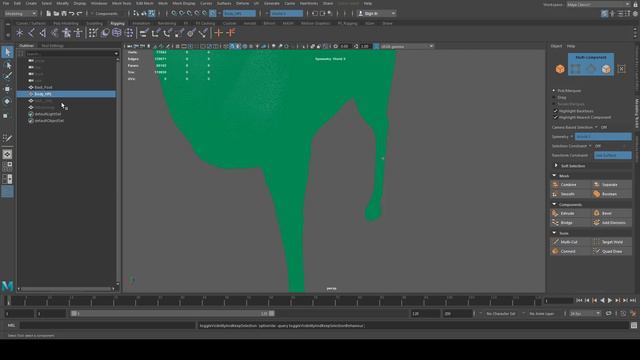Click the Create Locator shelf icon
The image size is (640, 360).
(x=20, y=33)
